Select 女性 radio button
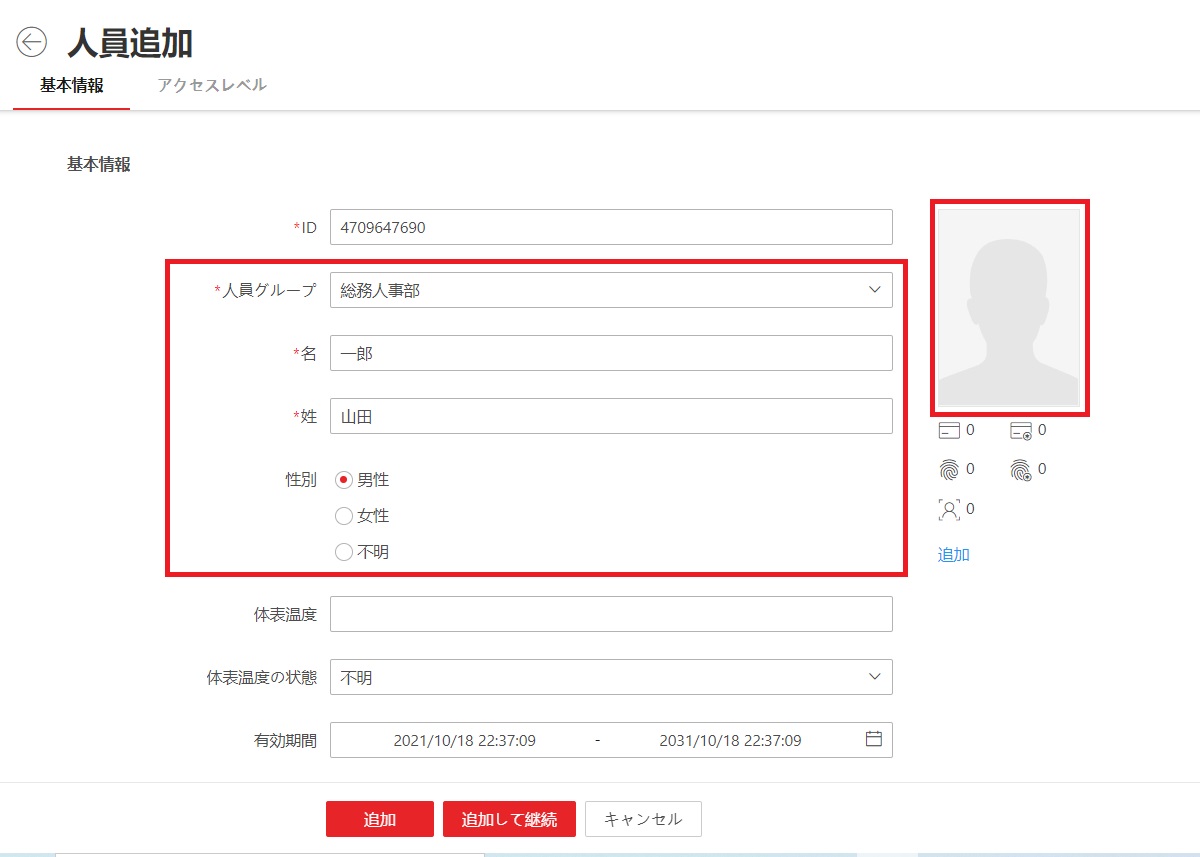The image size is (1200, 857). tap(344, 516)
